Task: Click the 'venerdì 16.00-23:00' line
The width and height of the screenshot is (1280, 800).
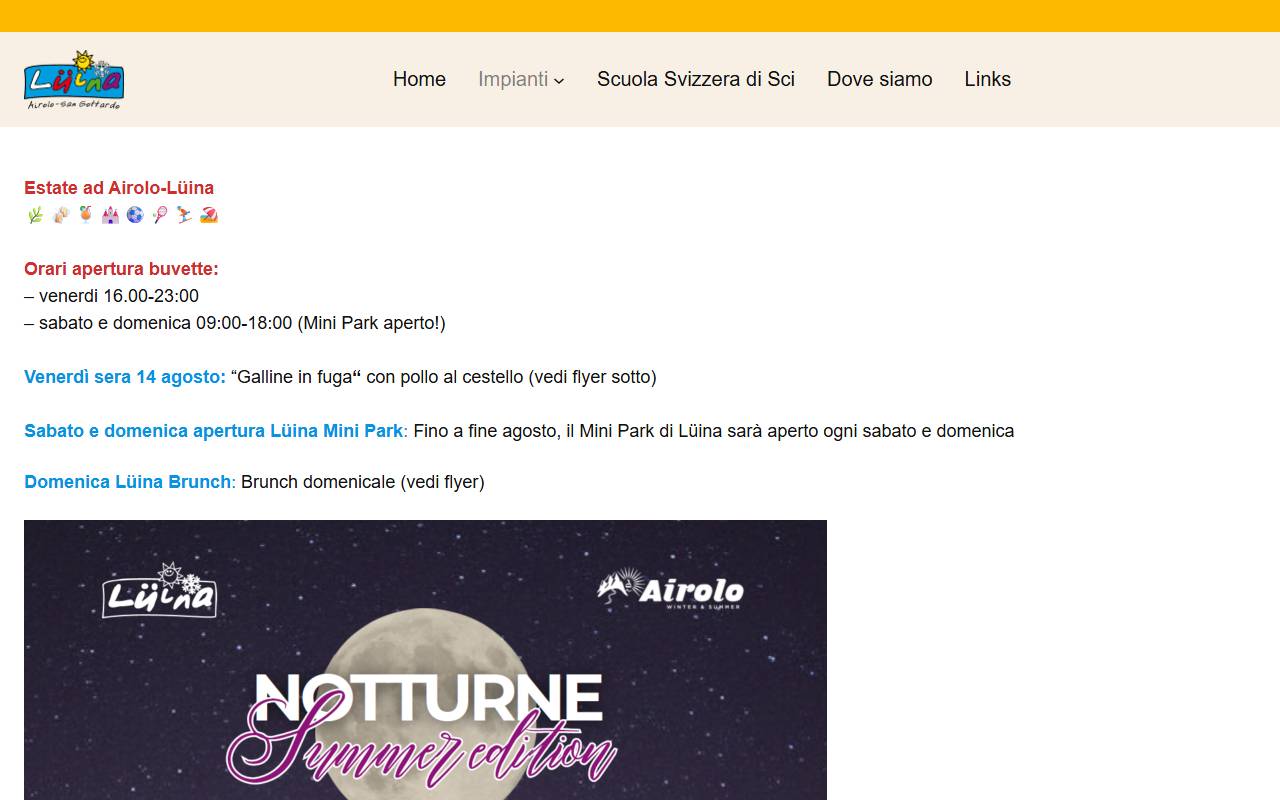Action: point(111,296)
